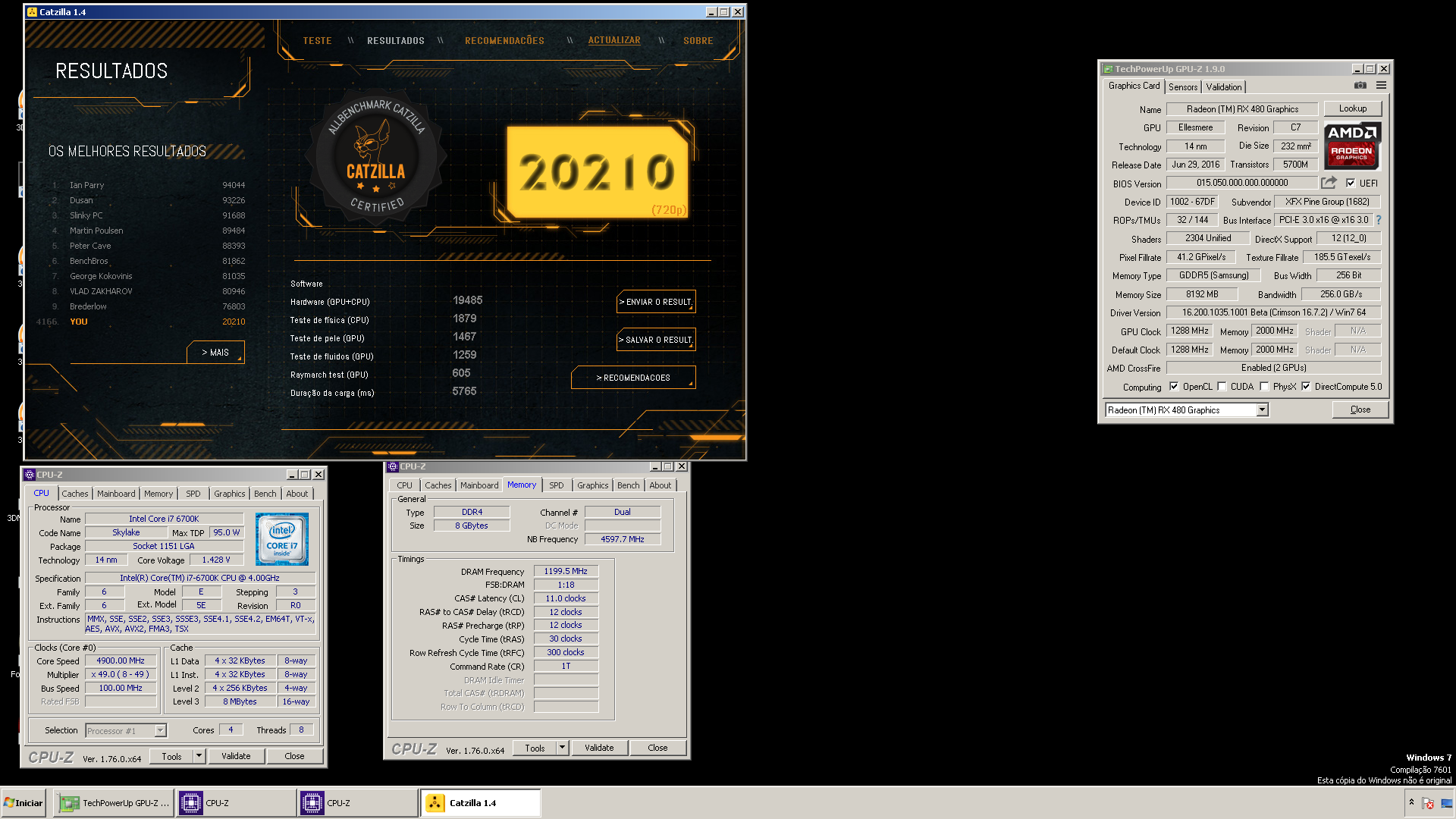This screenshot has width=1456, height=819.
Task: Switch to Mainboard tab in CPU window
Action: (x=116, y=494)
